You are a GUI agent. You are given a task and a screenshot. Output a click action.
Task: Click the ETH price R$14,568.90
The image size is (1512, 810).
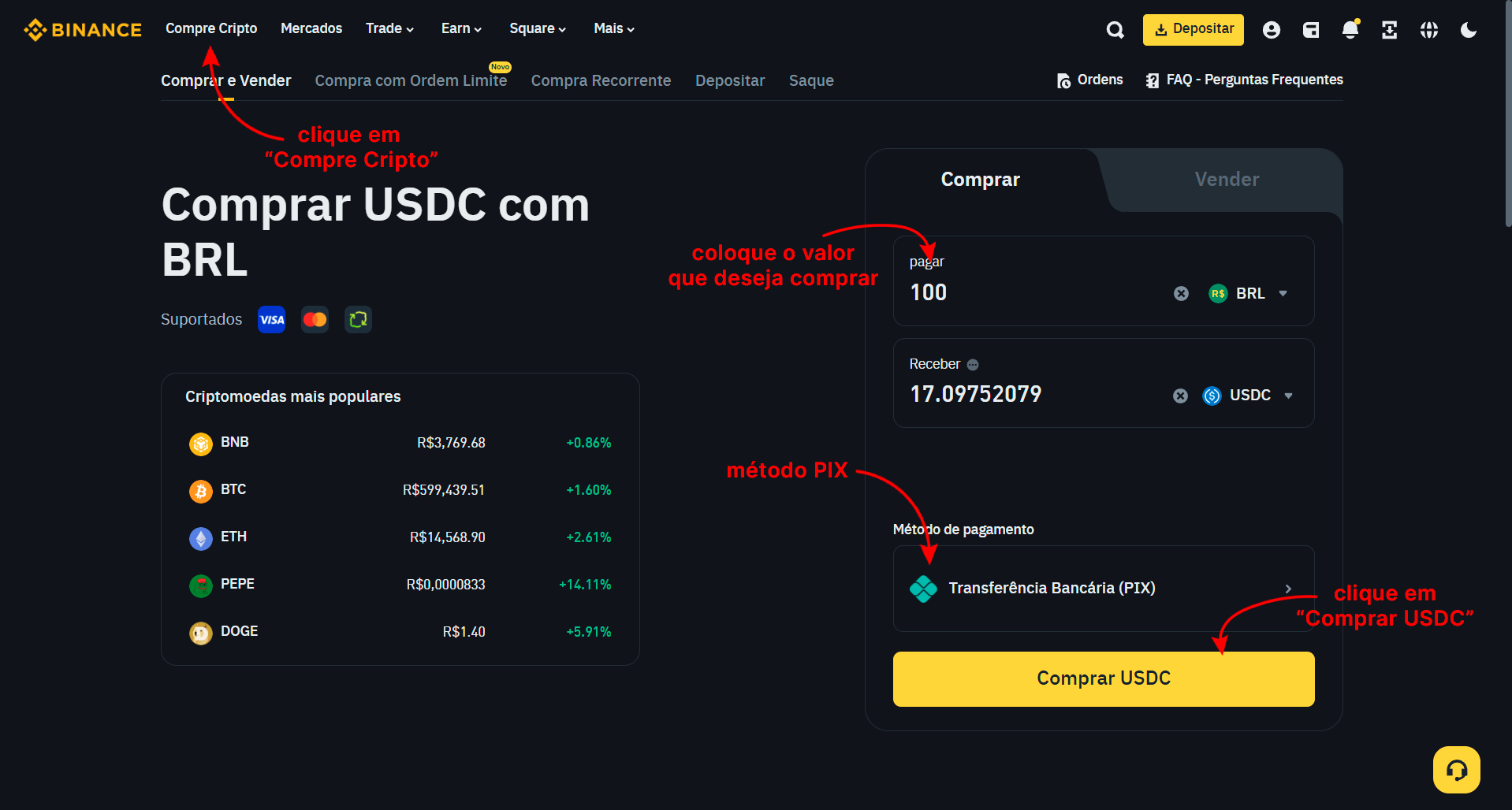point(448,537)
